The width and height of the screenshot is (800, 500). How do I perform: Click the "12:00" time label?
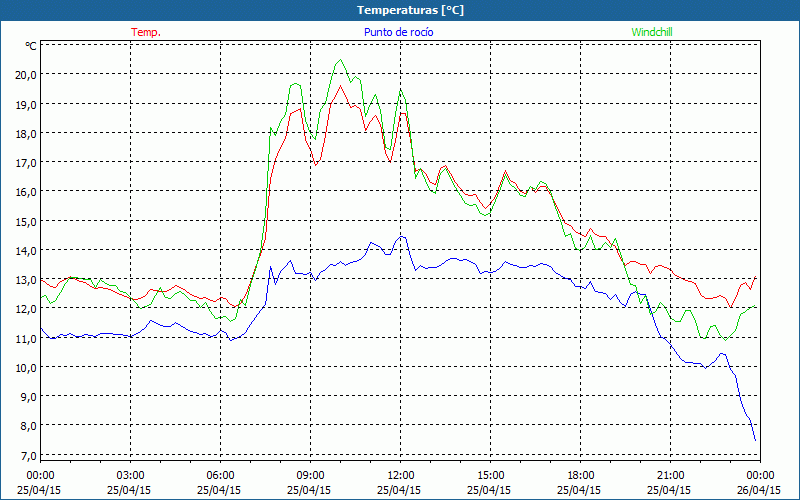click(401, 476)
